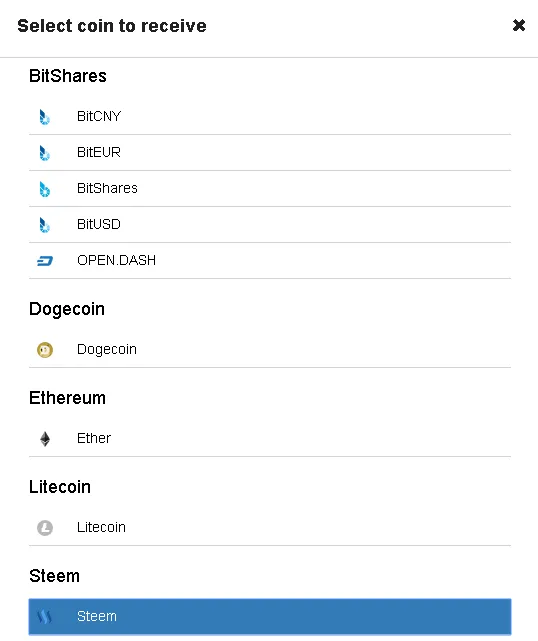Click the BitShares coin logo icon
538x641 pixels.
(45, 189)
